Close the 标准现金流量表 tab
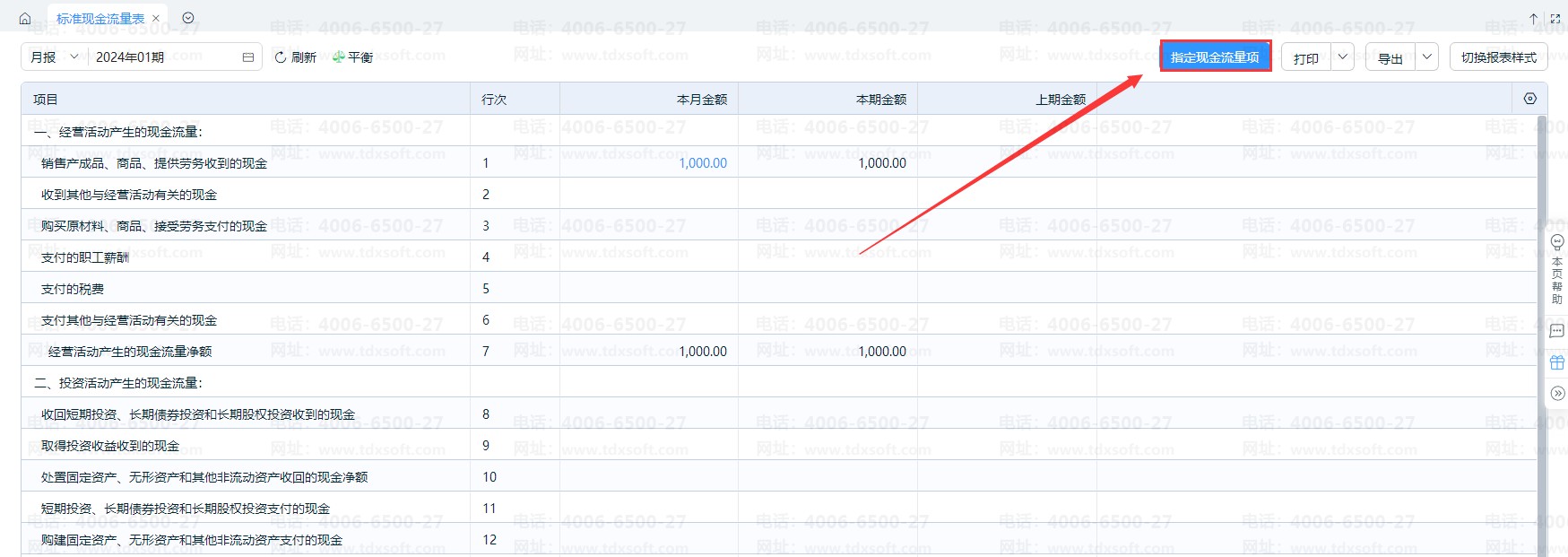The width and height of the screenshot is (1568, 557). coord(156,18)
